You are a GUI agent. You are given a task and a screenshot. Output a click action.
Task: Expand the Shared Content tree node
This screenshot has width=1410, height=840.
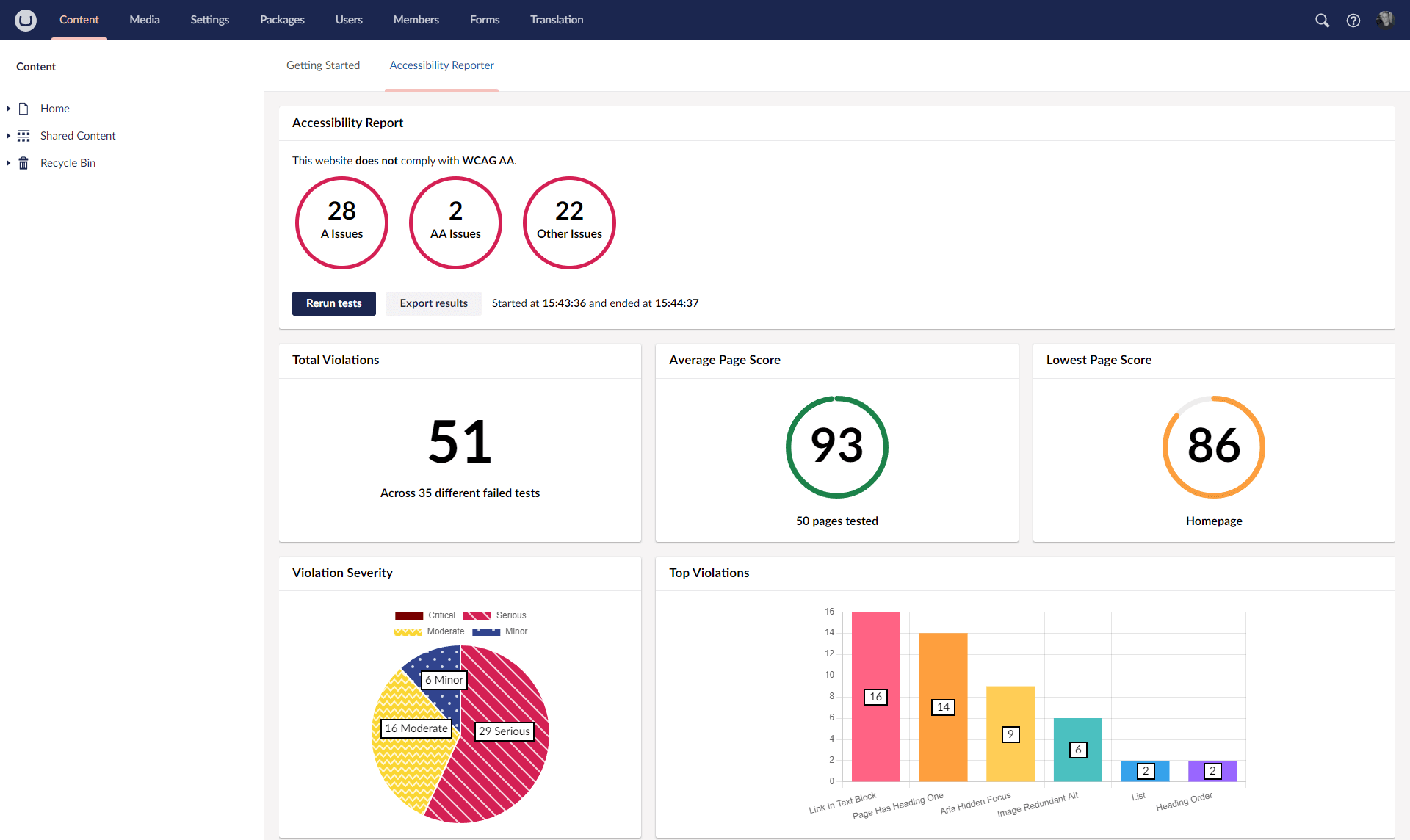pos(8,136)
